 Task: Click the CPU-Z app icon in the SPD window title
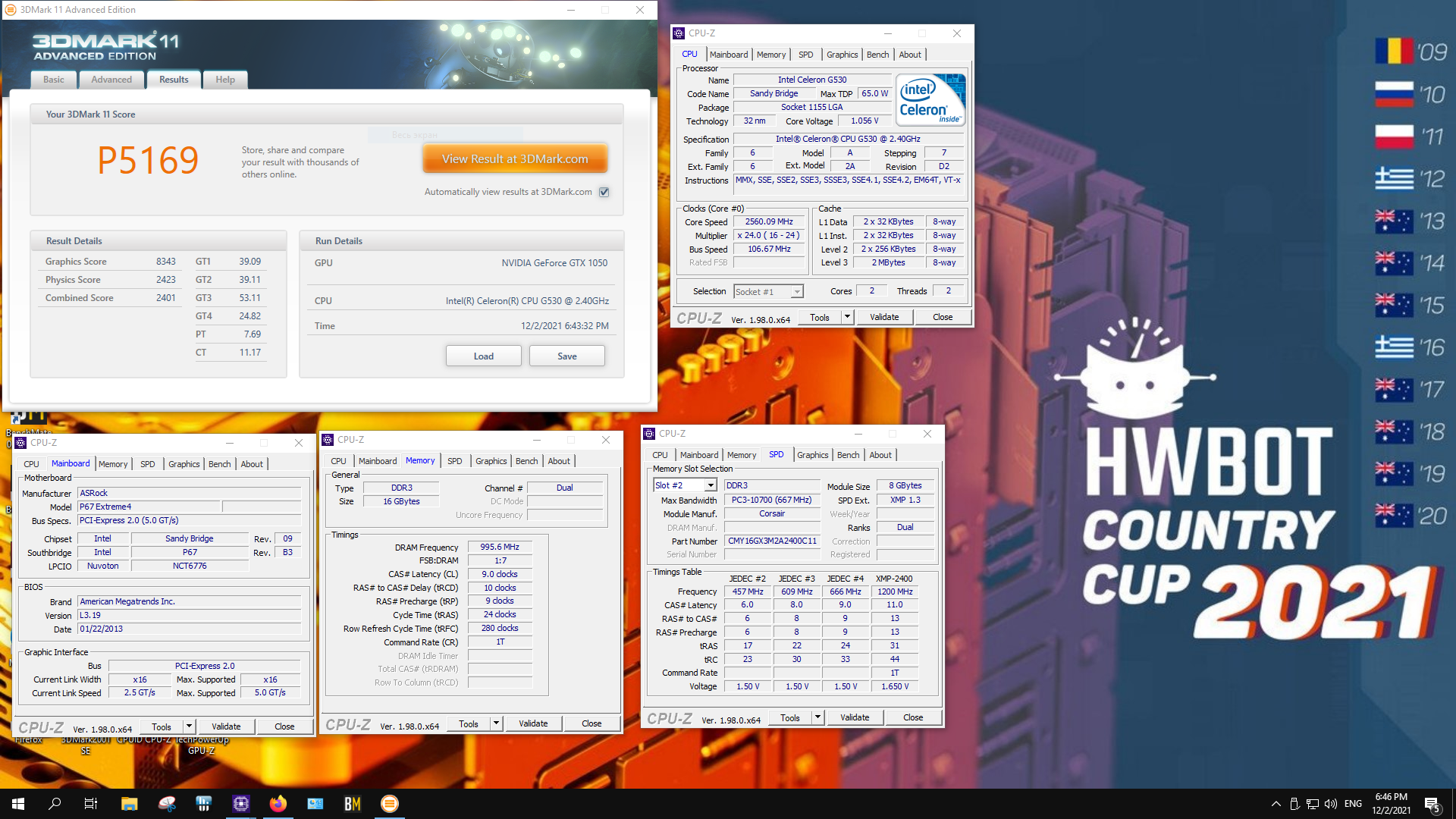(x=649, y=434)
